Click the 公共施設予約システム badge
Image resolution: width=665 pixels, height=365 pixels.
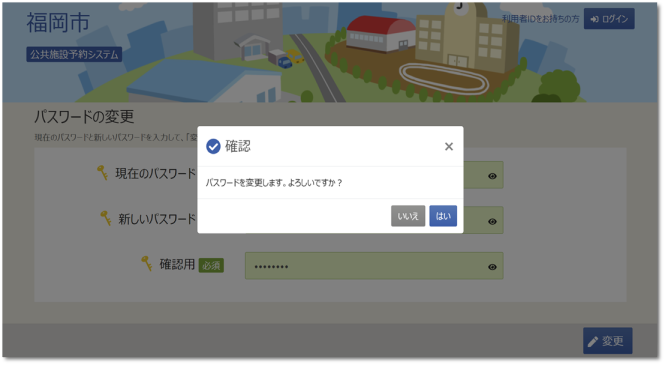pyautogui.click(x=74, y=54)
